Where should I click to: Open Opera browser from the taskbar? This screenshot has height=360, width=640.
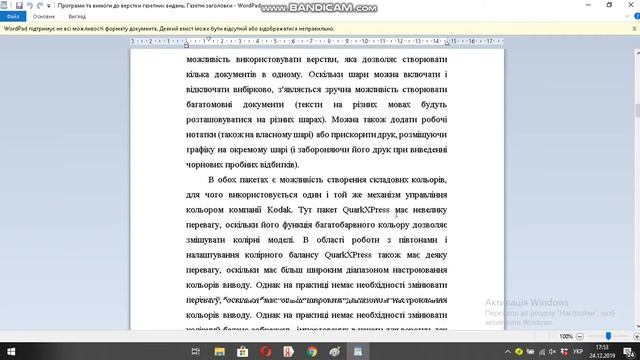tap(266, 351)
